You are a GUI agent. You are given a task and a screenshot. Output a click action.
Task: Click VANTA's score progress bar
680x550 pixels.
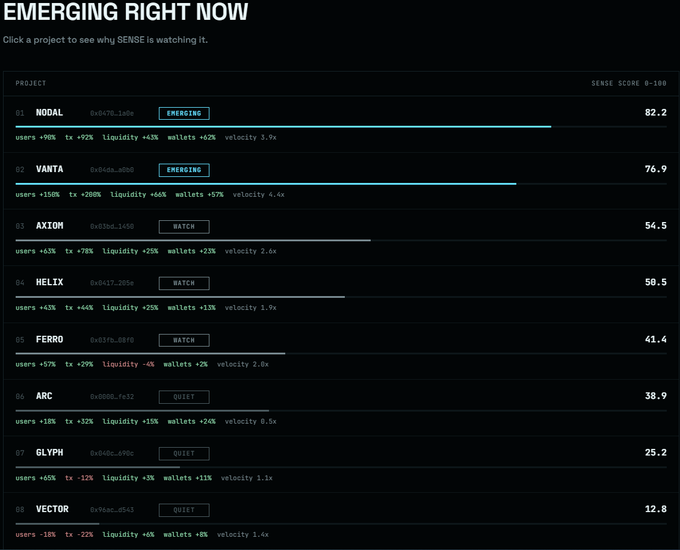(341, 184)
